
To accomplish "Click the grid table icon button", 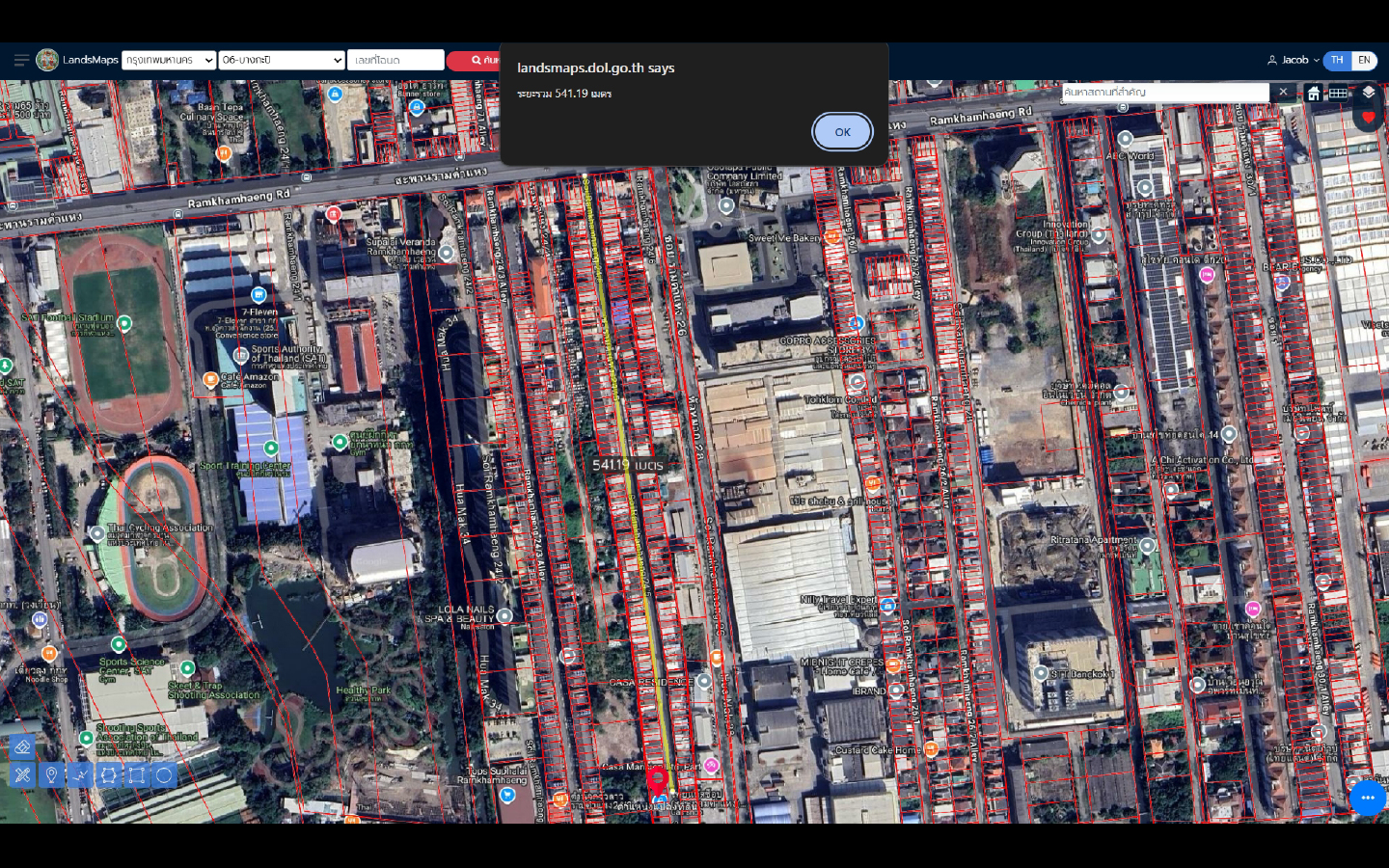I will tap(1338, 93).
